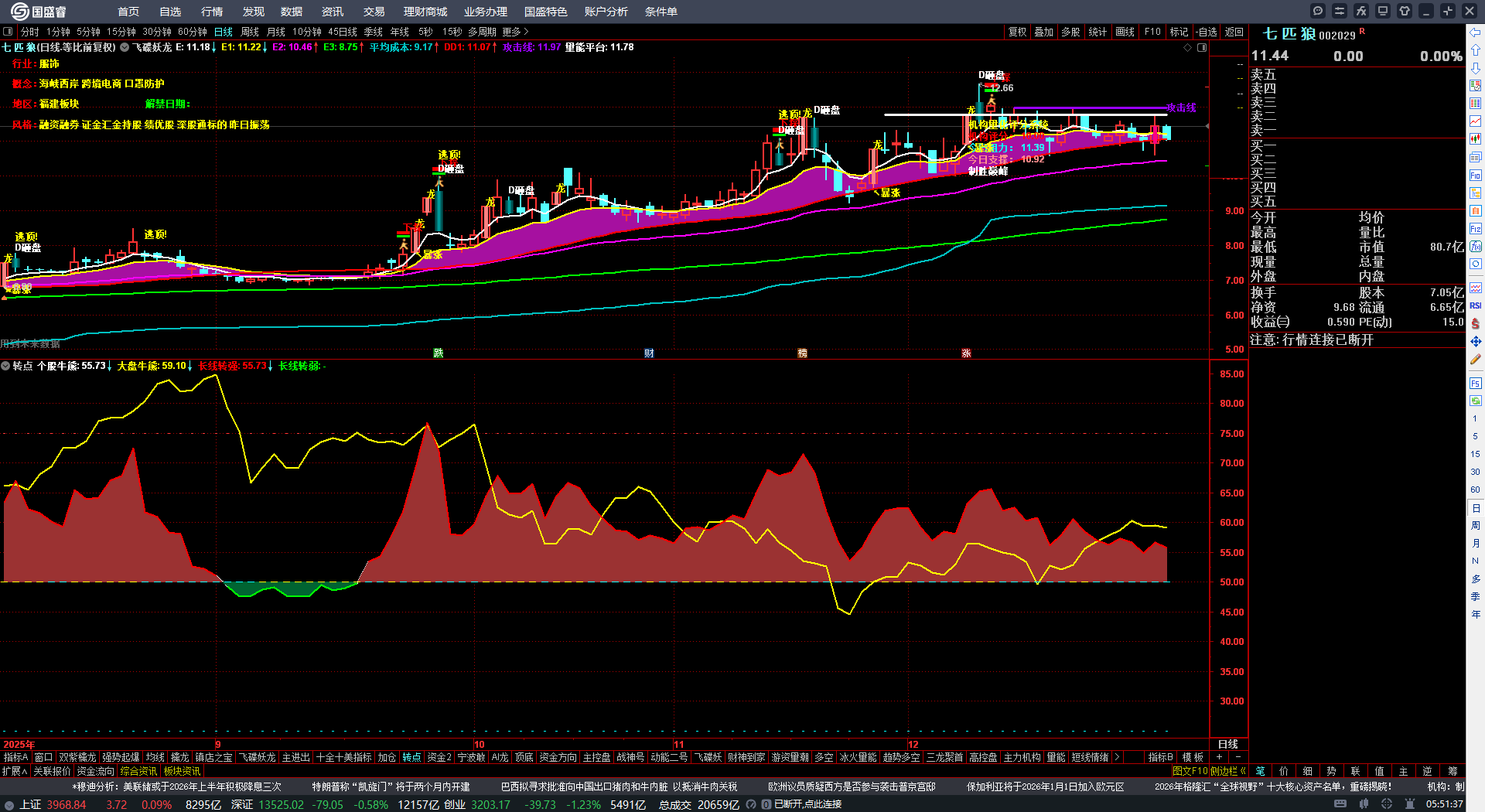Toggle the panel layout icon before 分时
Viewport: 1485px width, 812px height.
tap(8, 32)
